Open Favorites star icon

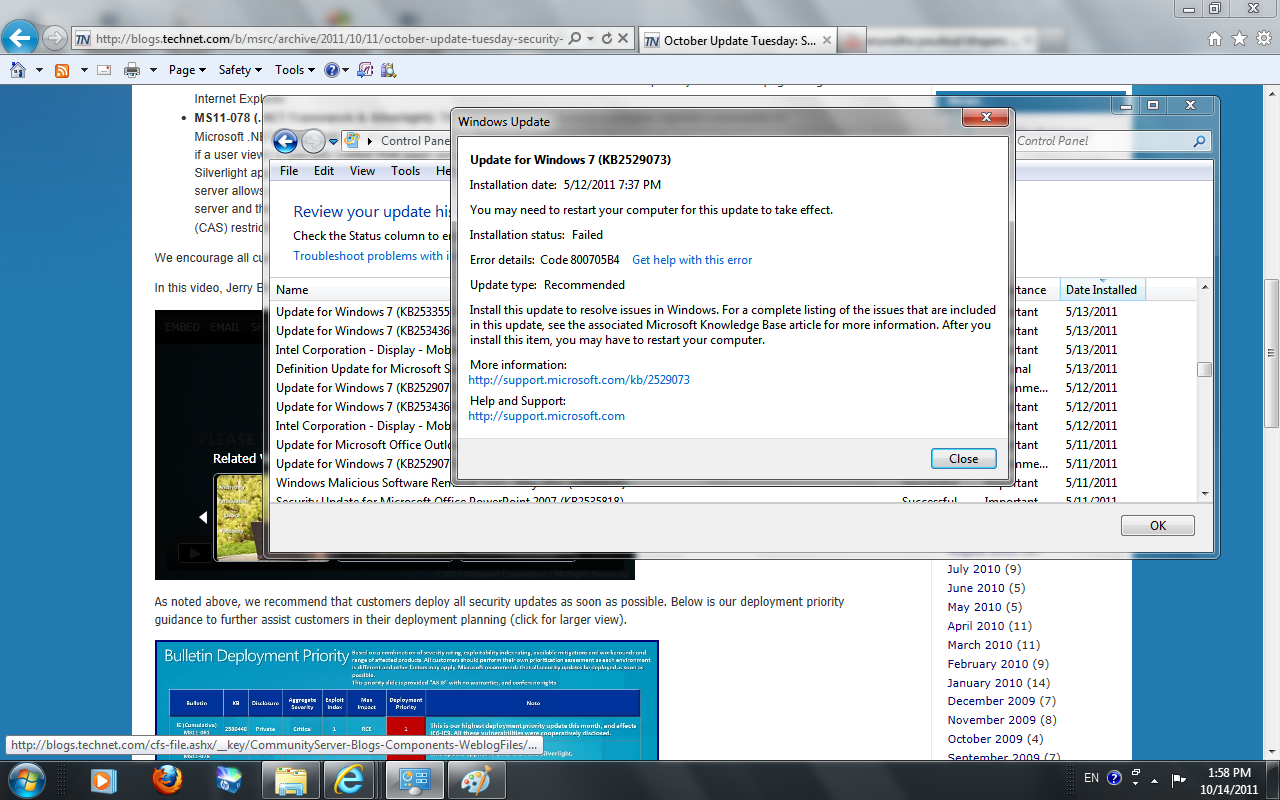tap(1239, 39)
